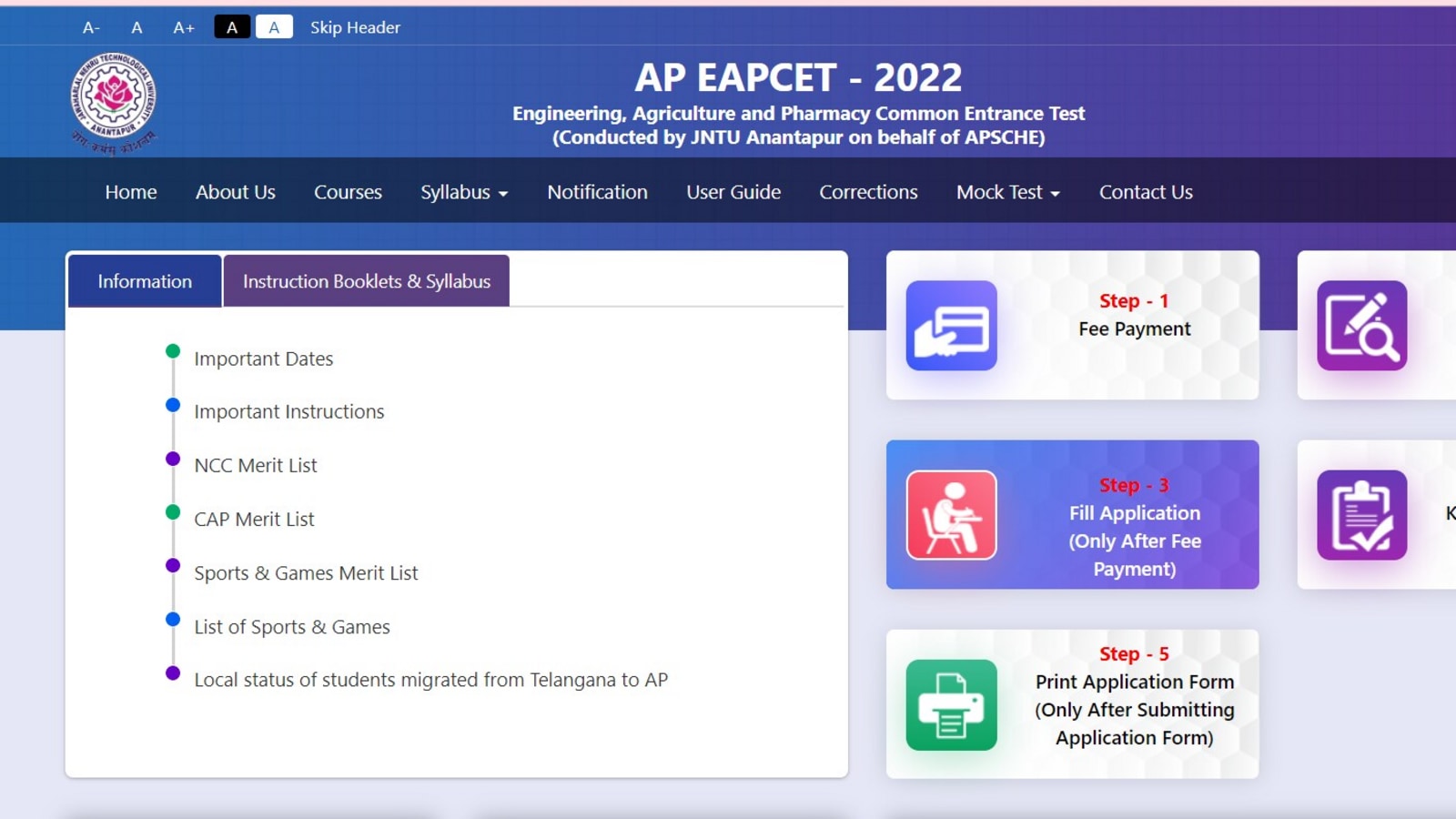Open the Fee Payment card icon
The height and width of the screenshot is (819, 1456).
(951, 326)
